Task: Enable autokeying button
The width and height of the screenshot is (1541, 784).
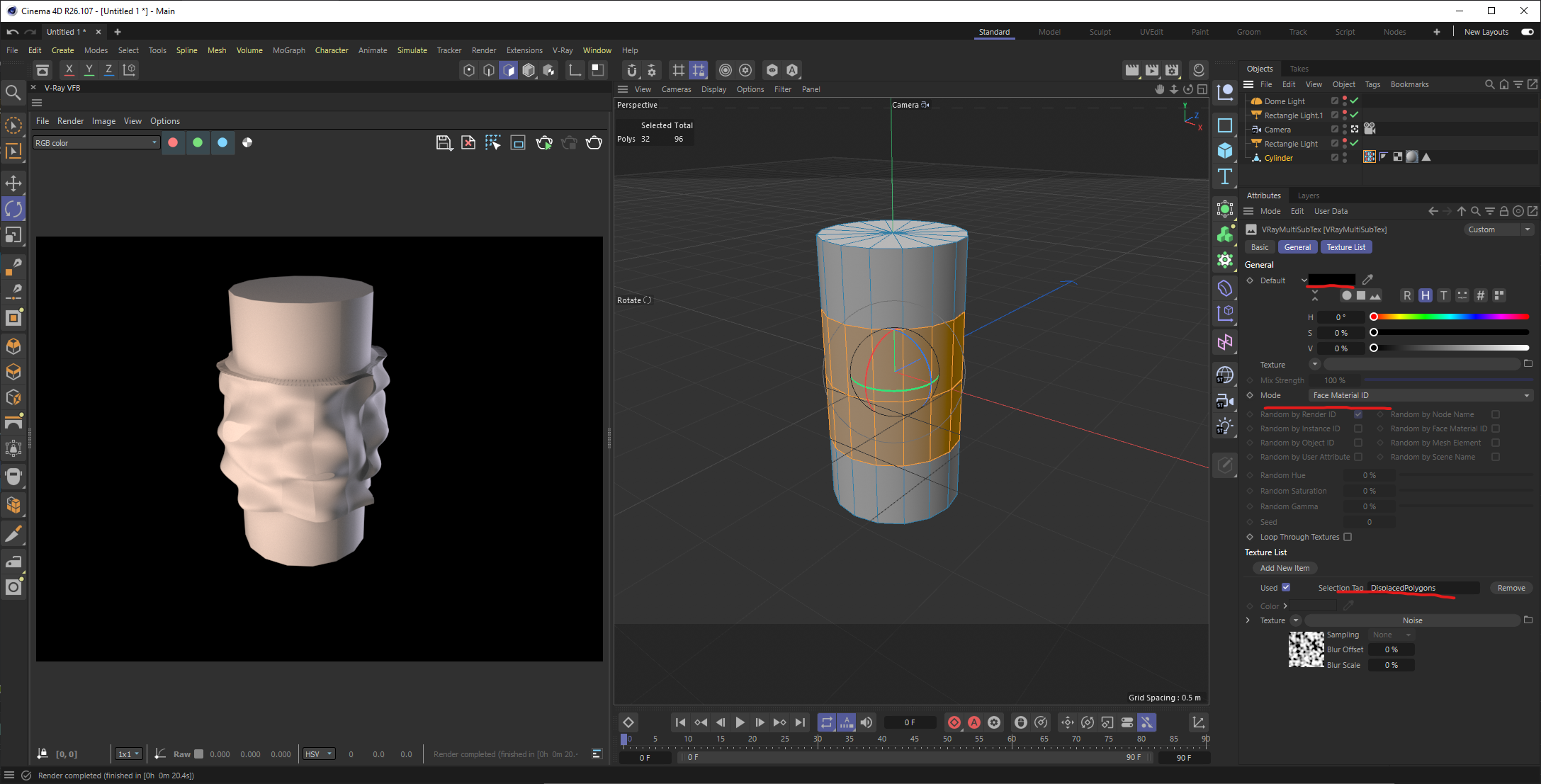Action: [974, 722]
